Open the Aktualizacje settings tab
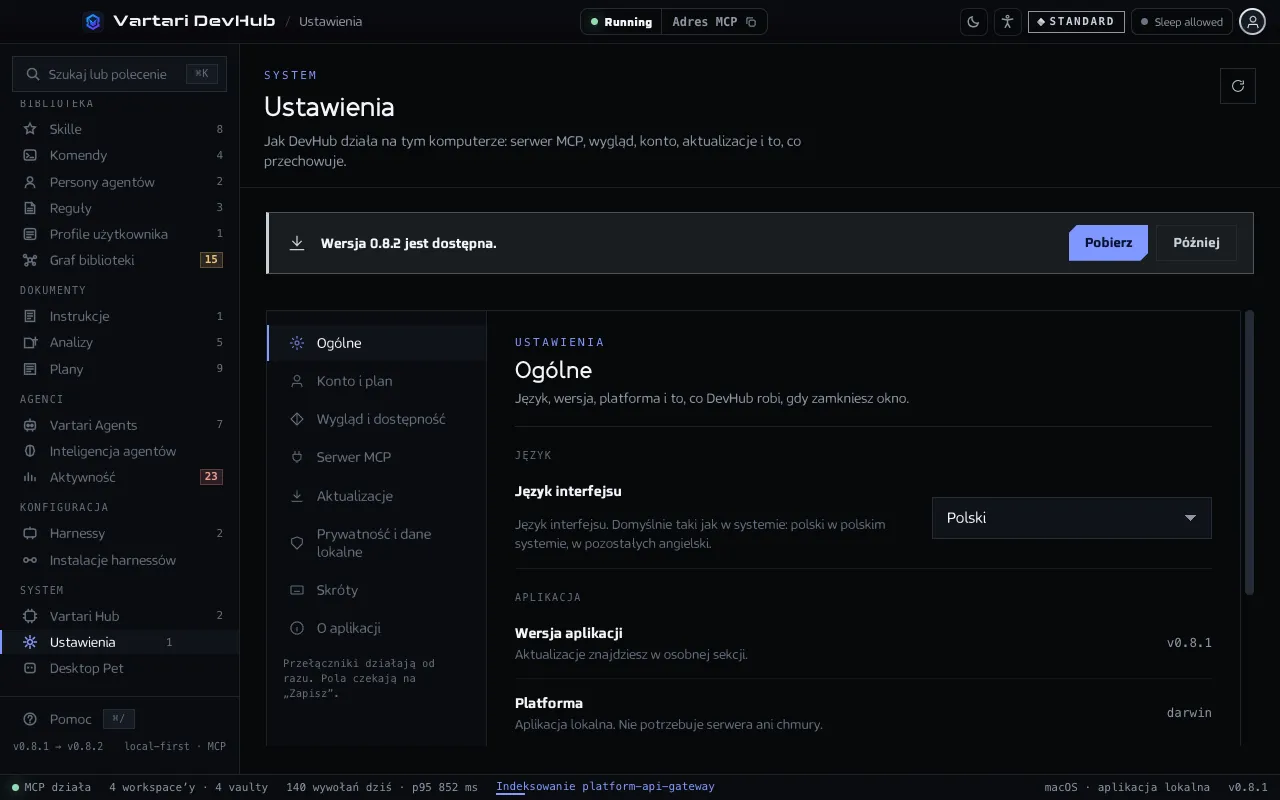Screen dimensions: 1280x800 [376, 496]
